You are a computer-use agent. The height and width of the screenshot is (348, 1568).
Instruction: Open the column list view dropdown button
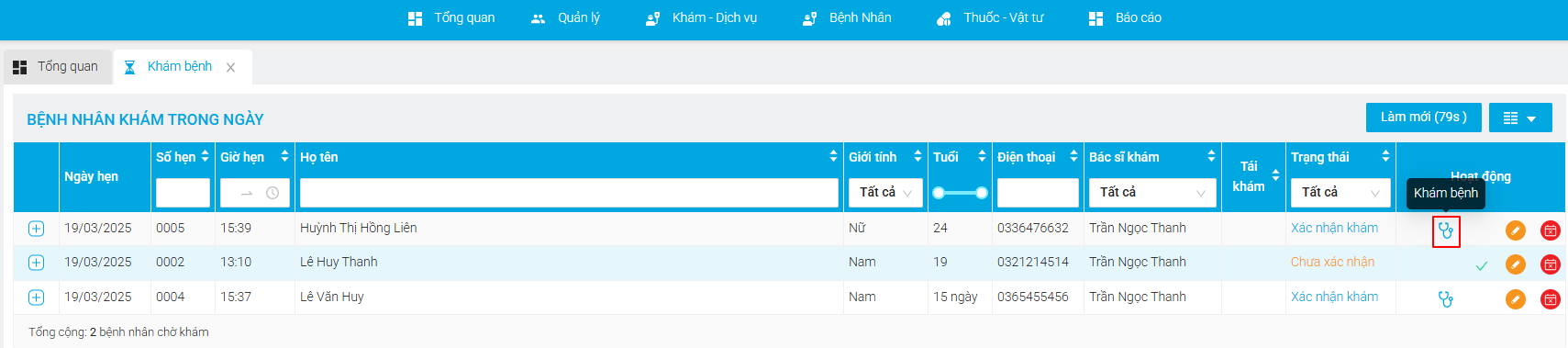point(1520,118)
